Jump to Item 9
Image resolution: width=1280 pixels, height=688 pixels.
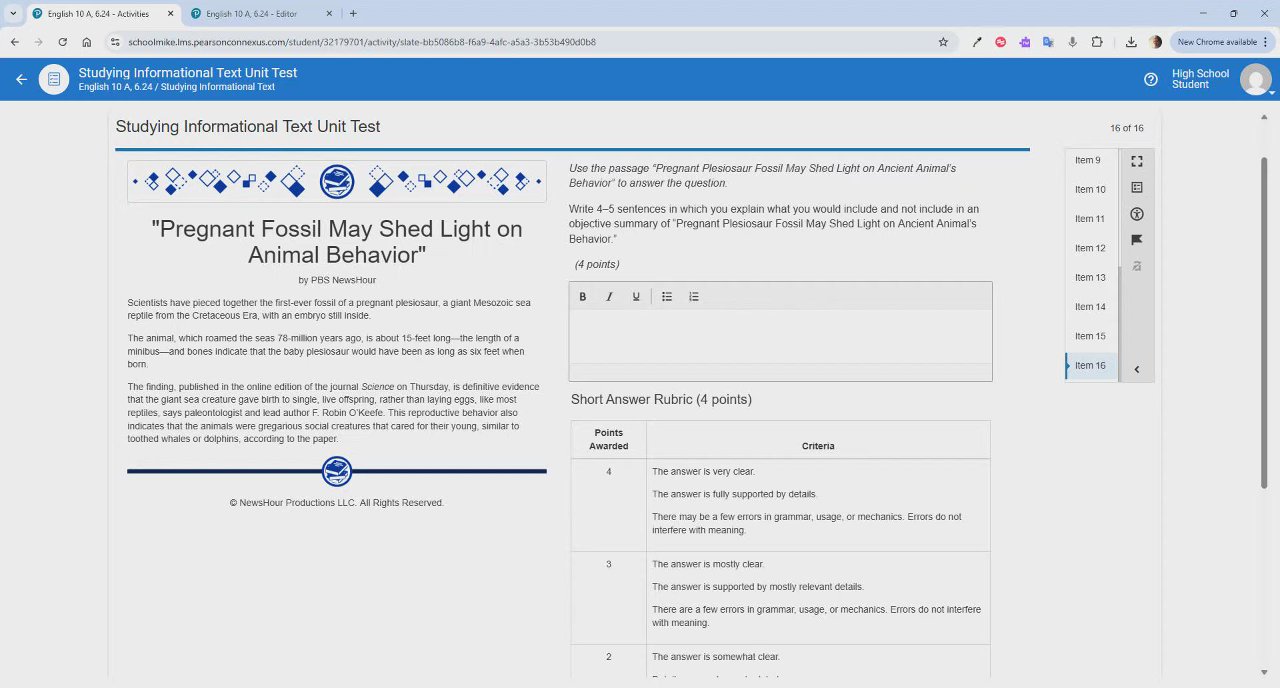coord(1090,160)
